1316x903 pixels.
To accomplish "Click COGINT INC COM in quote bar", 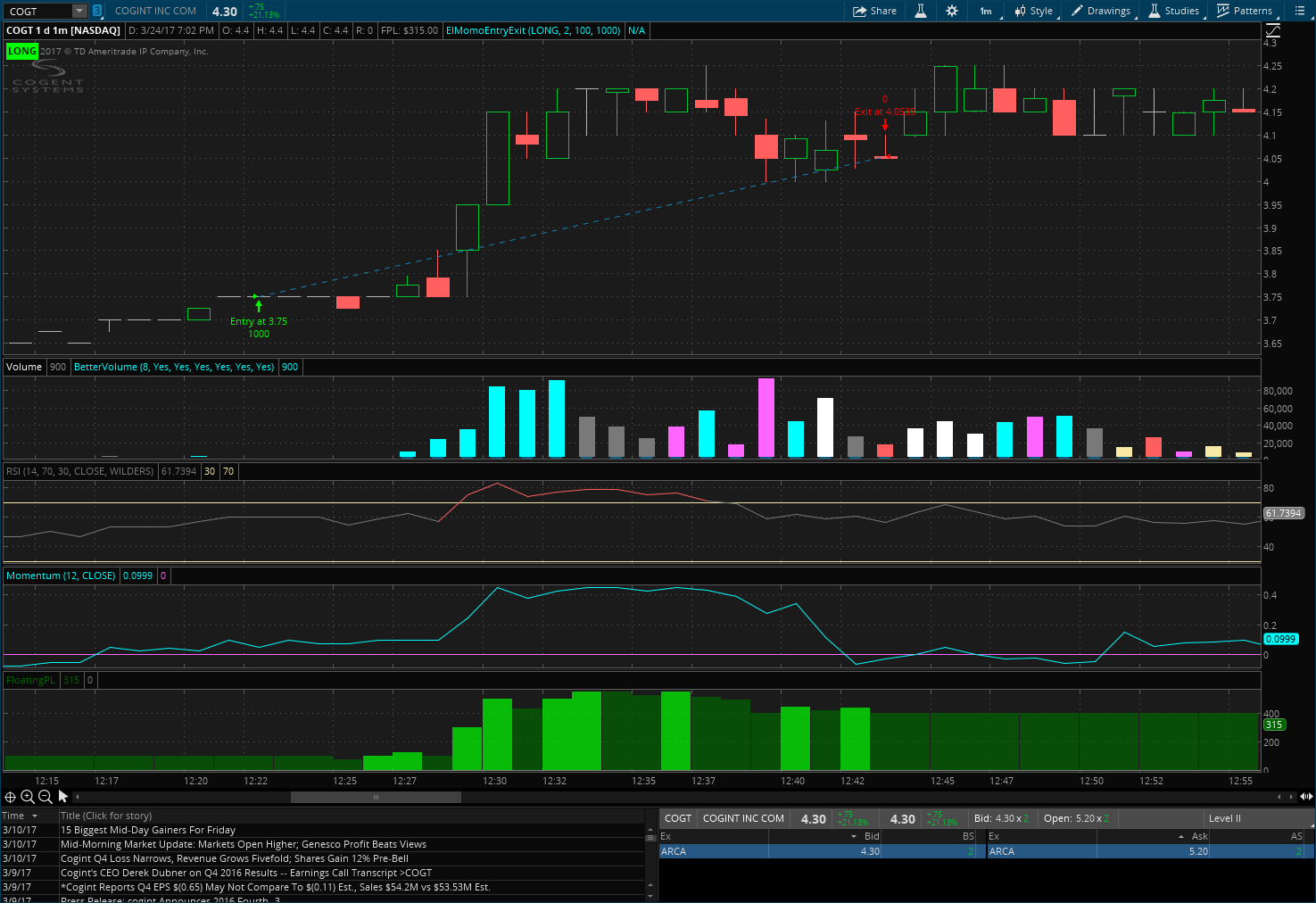I will click(x=743, y=818).
